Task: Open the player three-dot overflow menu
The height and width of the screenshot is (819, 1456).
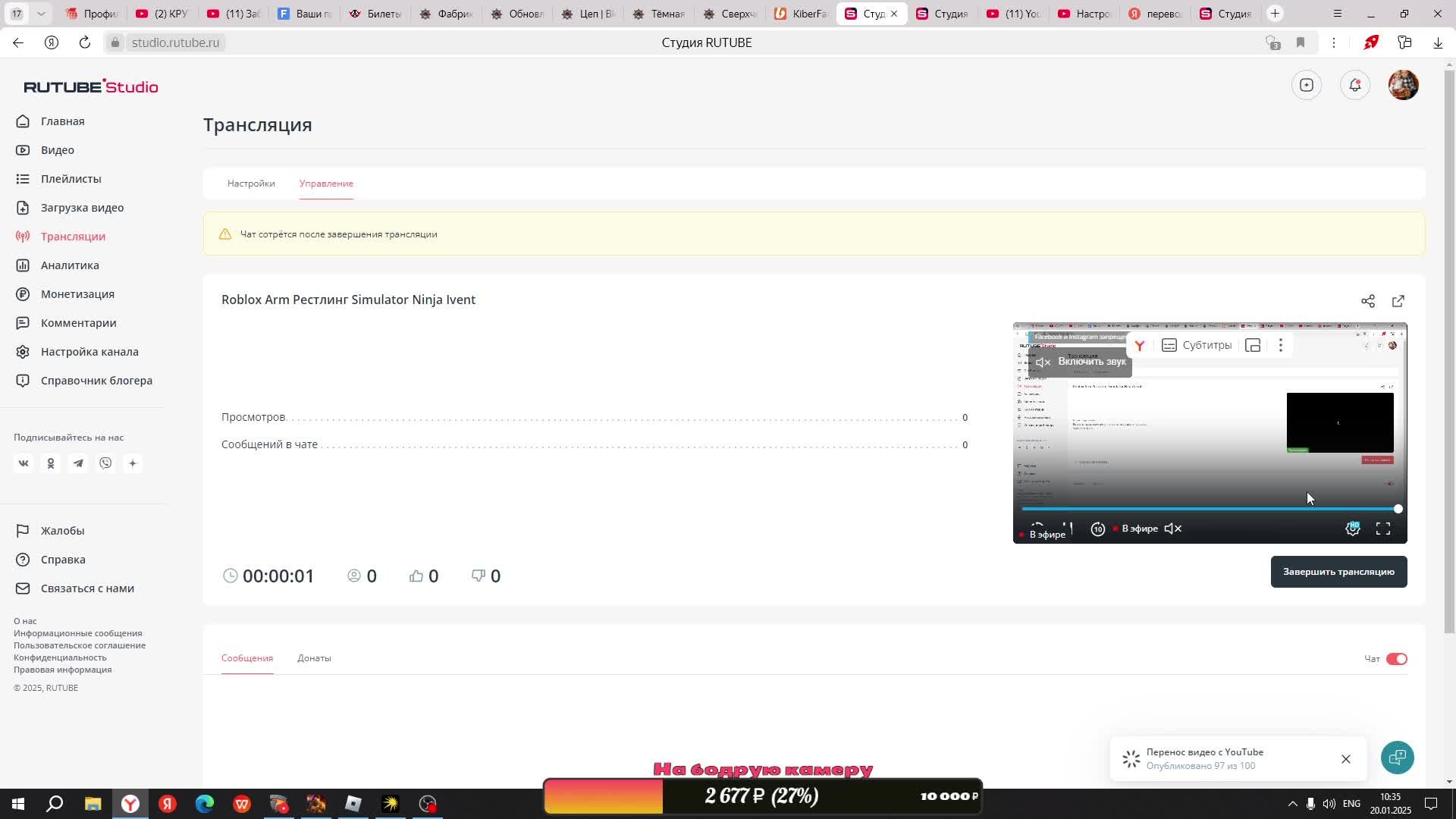Action: tap(1281, 346)
